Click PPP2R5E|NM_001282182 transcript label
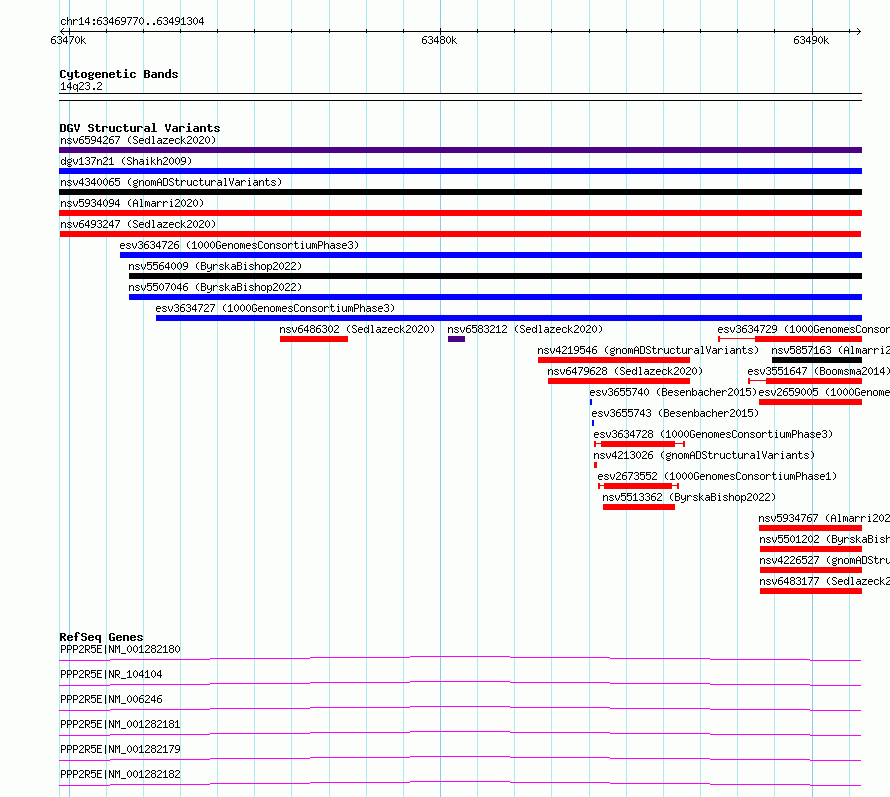890x797 pixels. click(120, 774)
